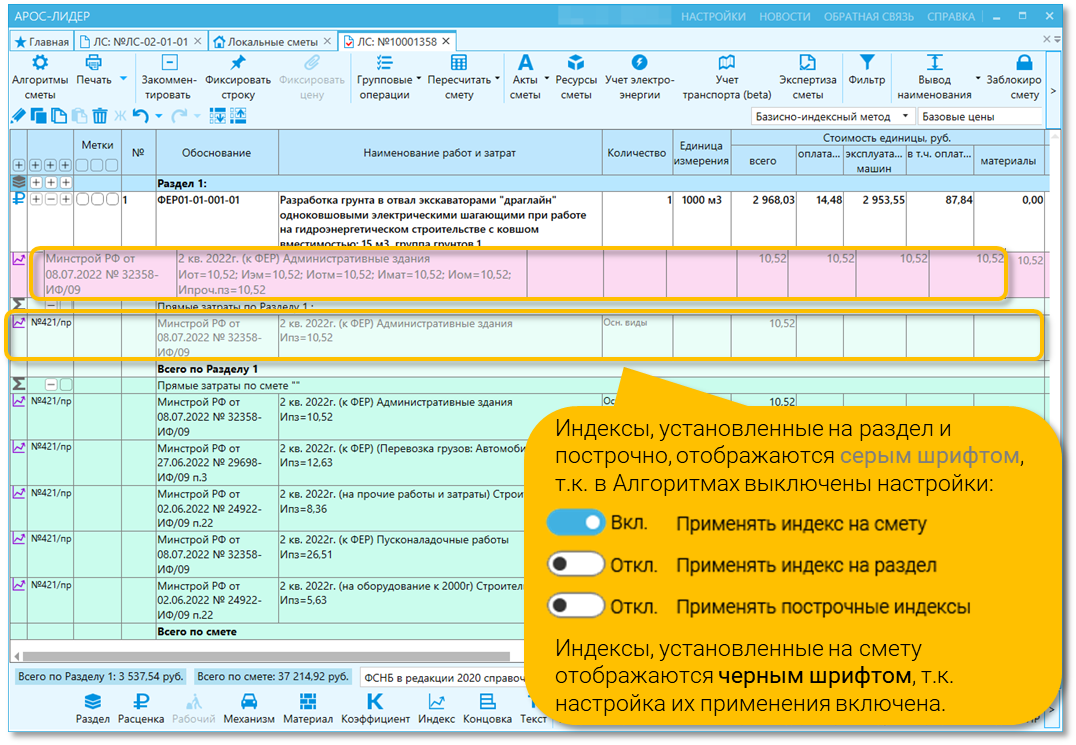Click the trash delete icon
Viewport: 1076px width, 745px height.
(100, 116)
